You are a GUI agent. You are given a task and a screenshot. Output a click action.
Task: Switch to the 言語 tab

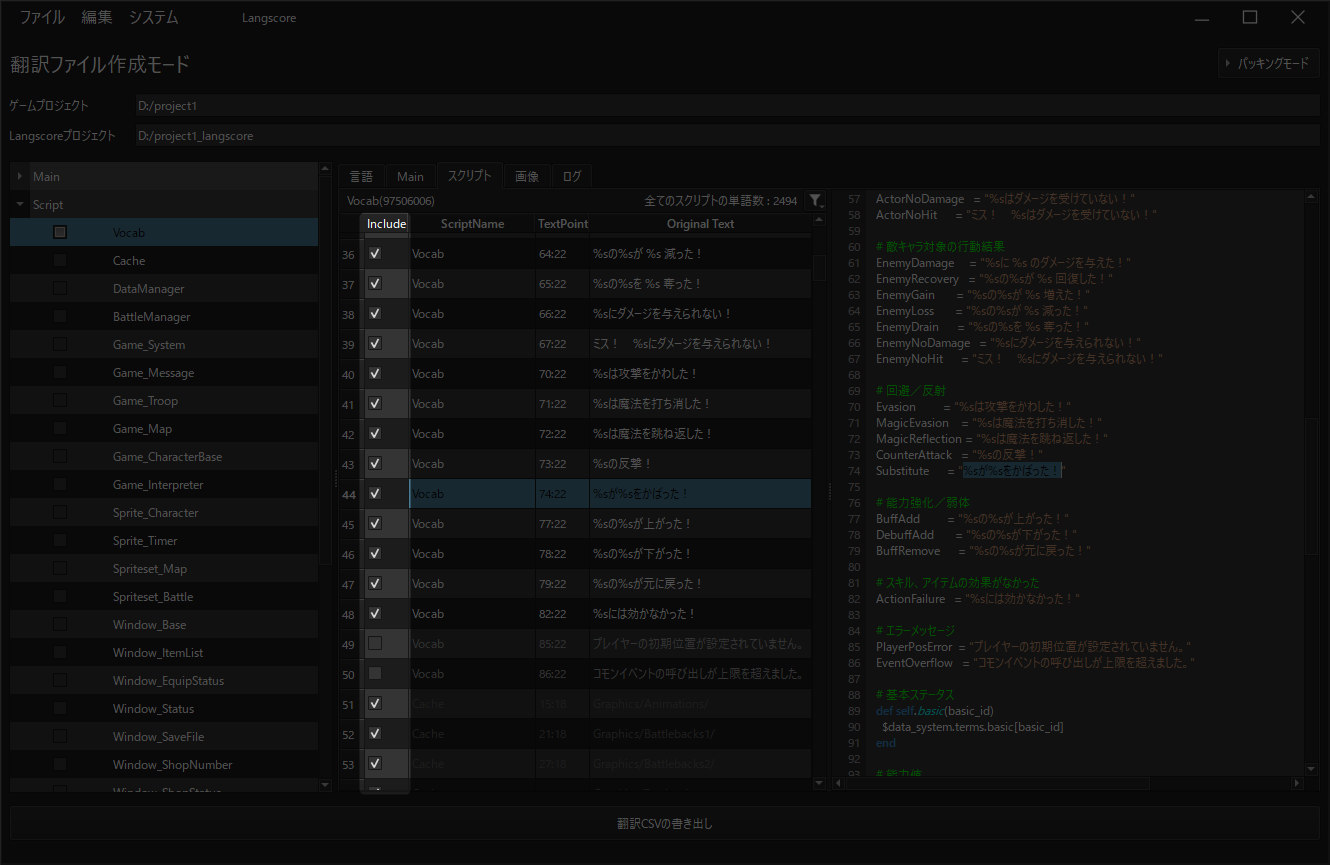pos(361,177)
